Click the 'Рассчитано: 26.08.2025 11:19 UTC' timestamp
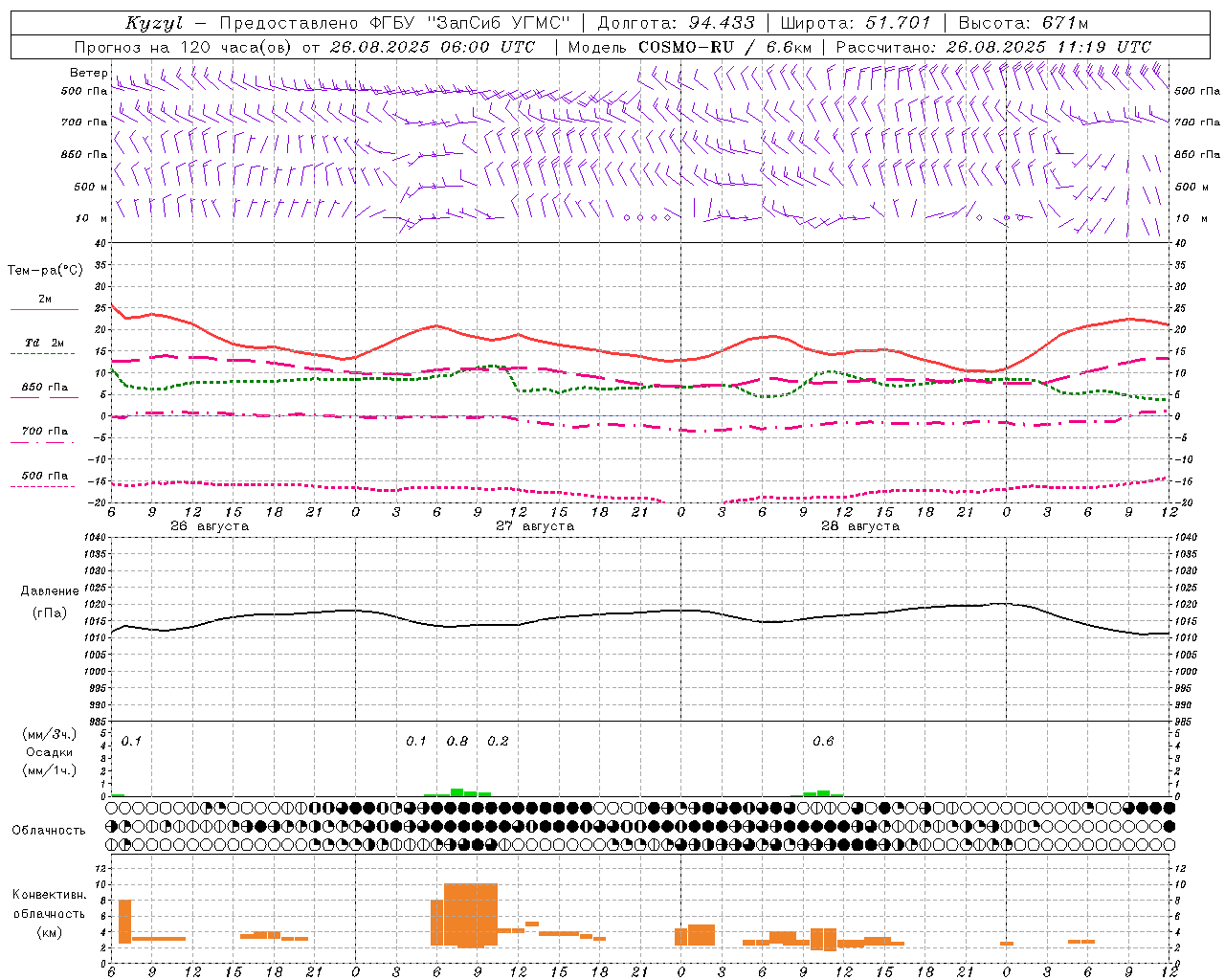Screen dimensions: 1225x980 (x=993, y=47)
